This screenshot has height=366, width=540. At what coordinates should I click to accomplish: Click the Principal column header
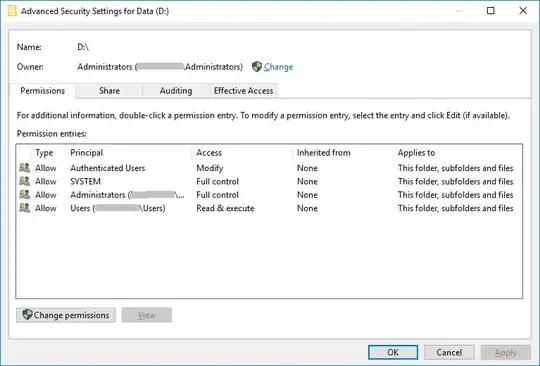point(86,153)
